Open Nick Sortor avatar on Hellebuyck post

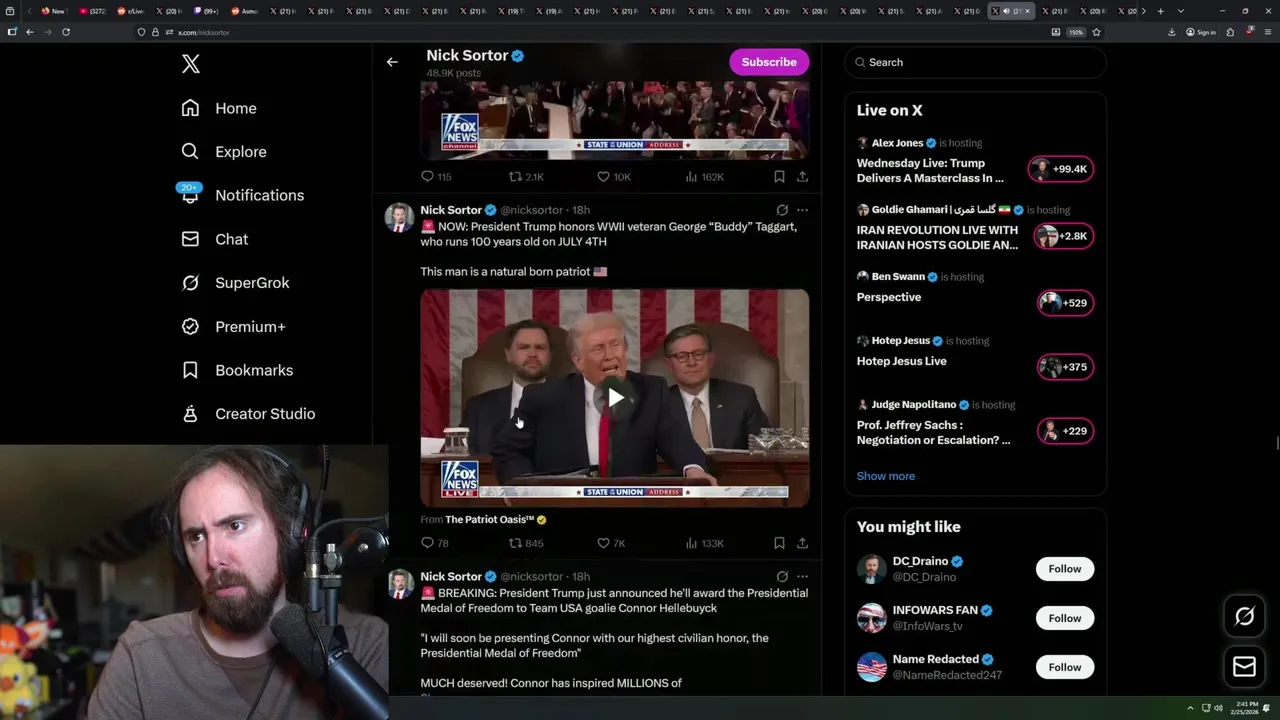click(x=399, y=584)
